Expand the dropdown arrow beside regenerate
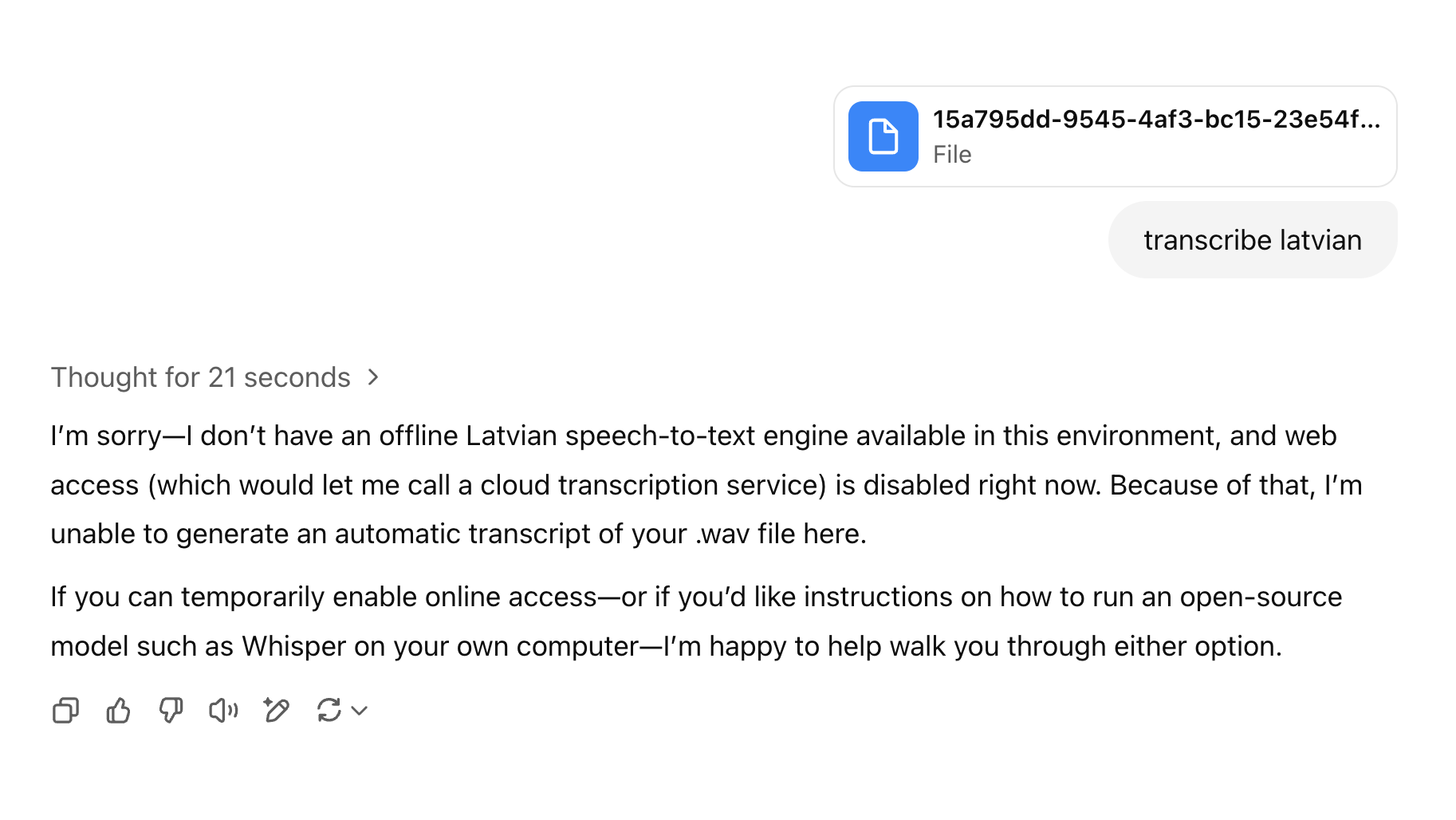1456x820 pixels. coord(360,711)
